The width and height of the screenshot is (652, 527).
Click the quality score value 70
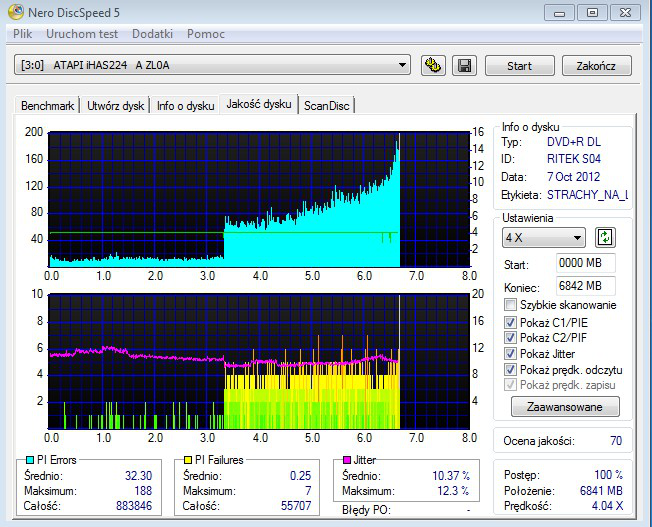coord(616,441)
